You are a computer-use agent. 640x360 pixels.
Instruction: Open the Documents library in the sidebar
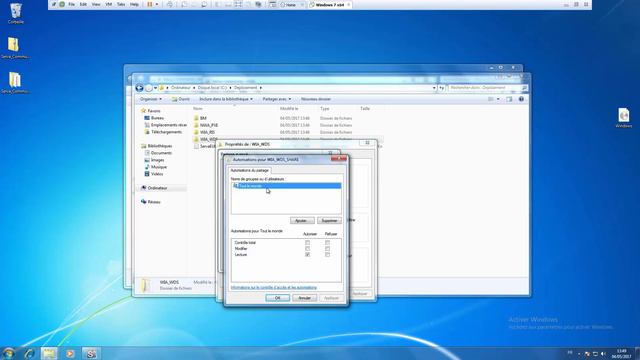pyautogui.click(x=158, y=153)
